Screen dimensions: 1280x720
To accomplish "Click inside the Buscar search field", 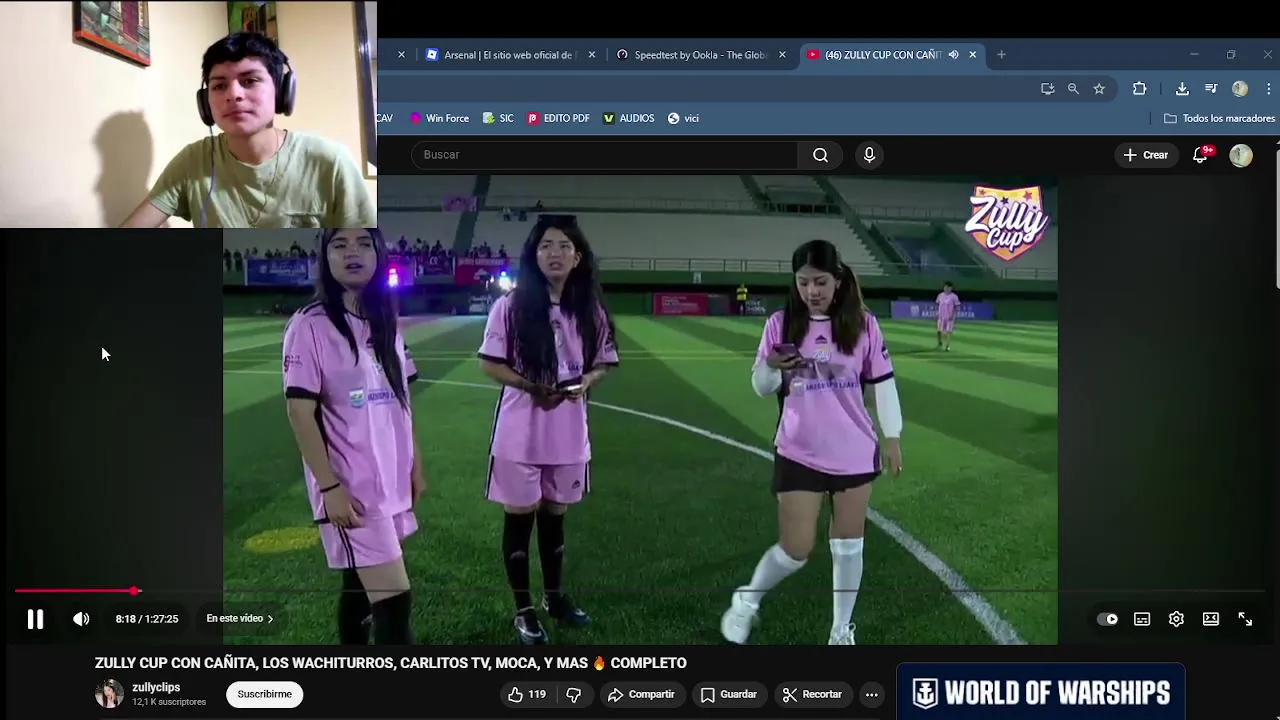I will (604, 155).
